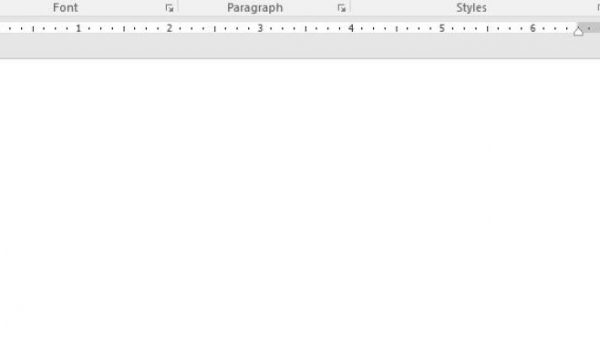Open the Paragraph settings dialog launcher
600x360 pixels.
click(342, 8)
